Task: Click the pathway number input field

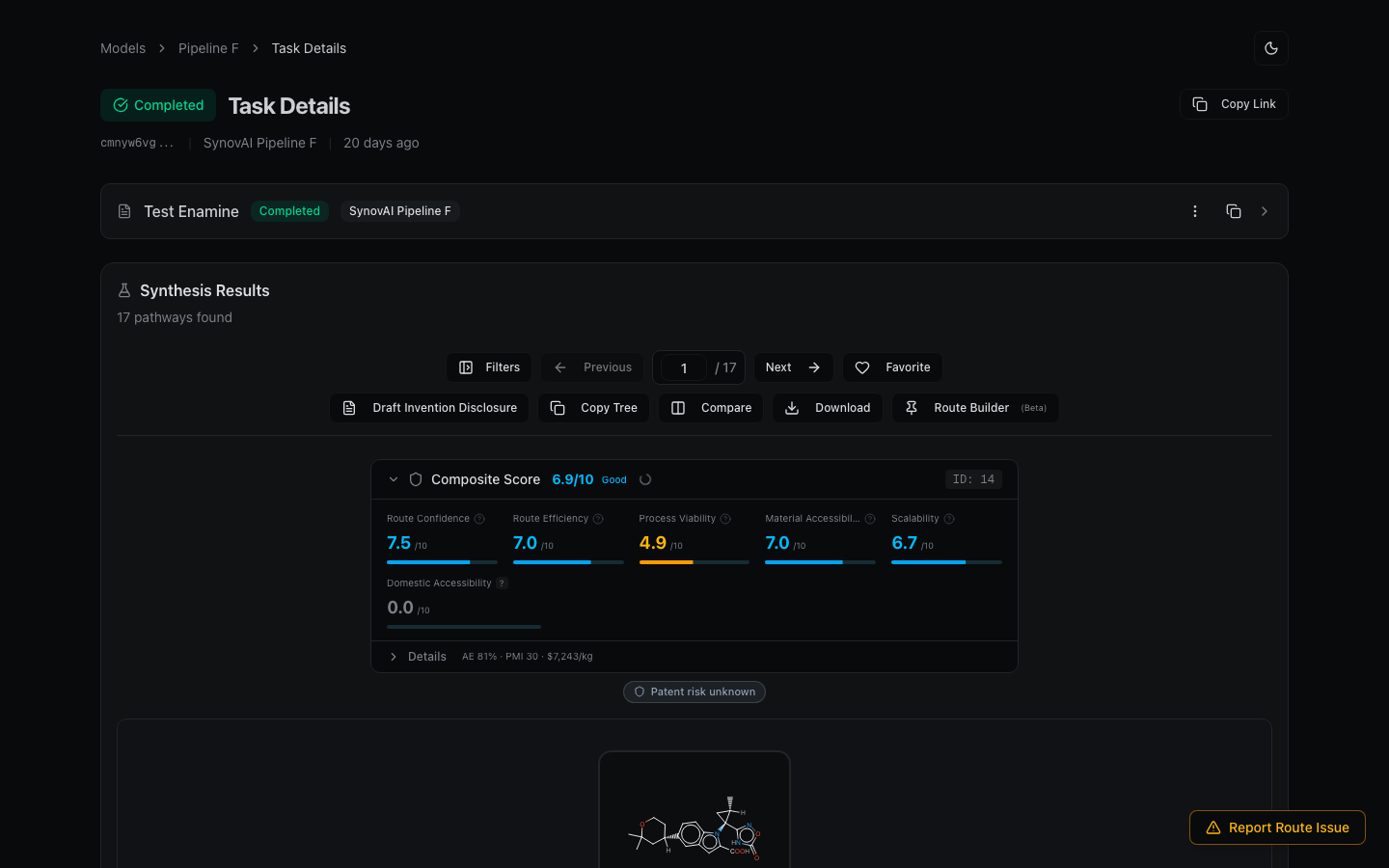Action: pos(684,367)
